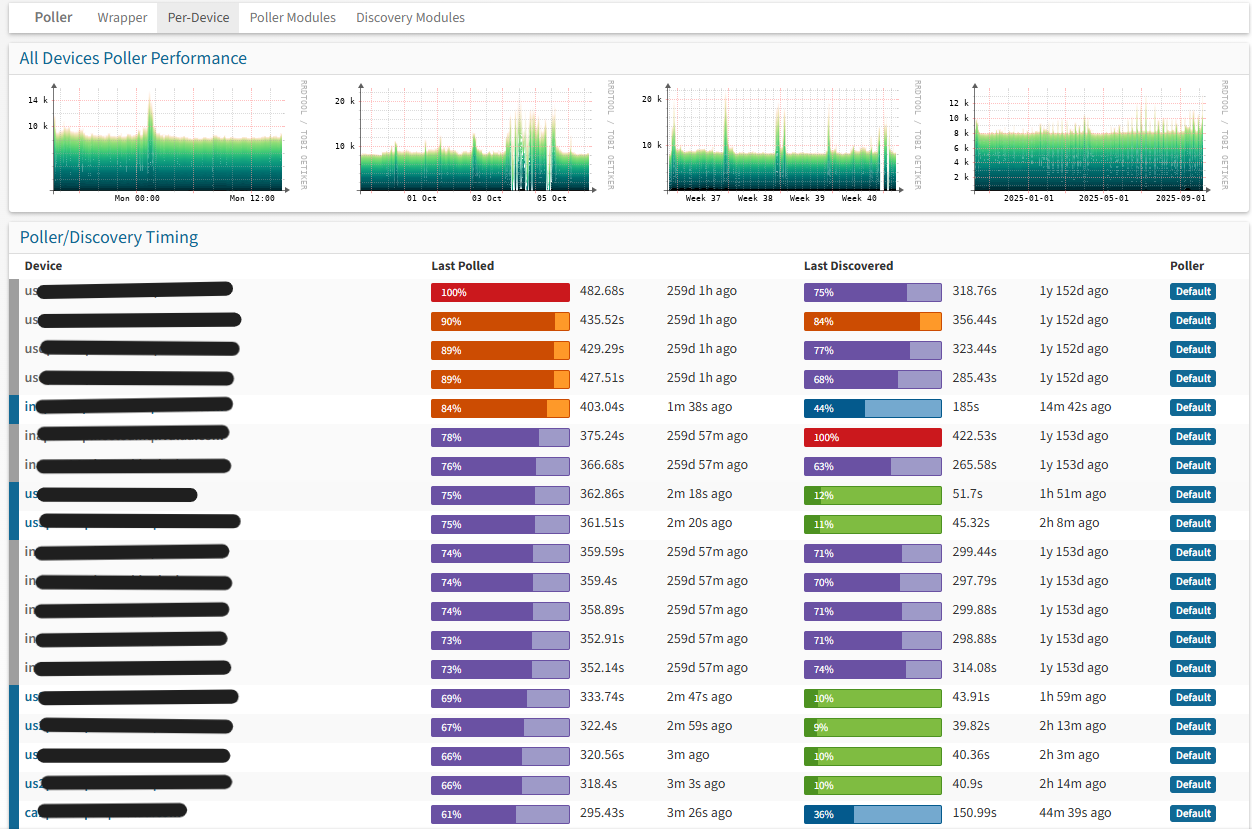
Task: Click Default badge in the 403.04s row
Action: [x=1192, y=408]
